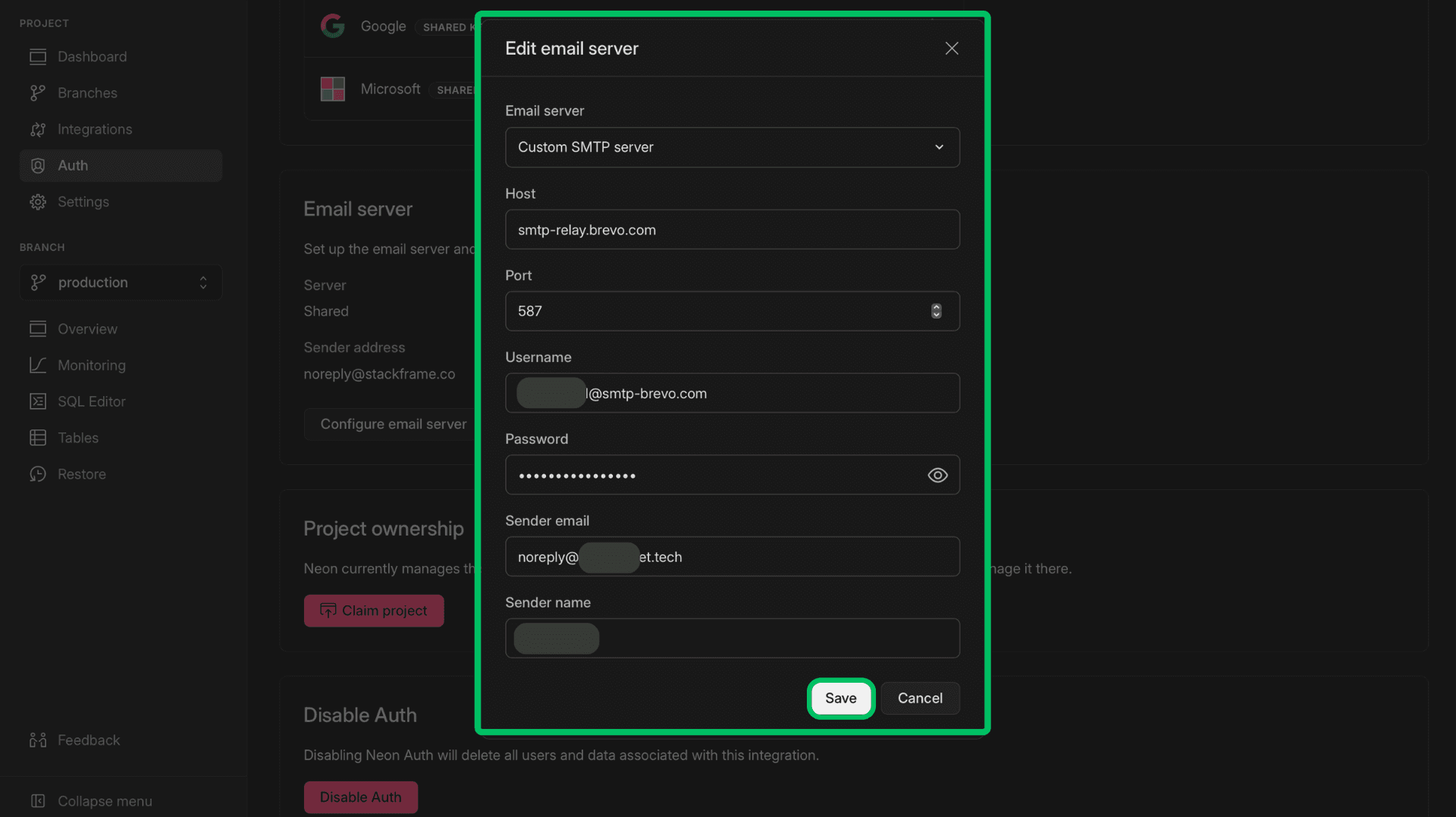Image resolution: width=1456 pixels, height=817 pixels.
Task: Switch to the Overview section
Action: pos(87,328)
